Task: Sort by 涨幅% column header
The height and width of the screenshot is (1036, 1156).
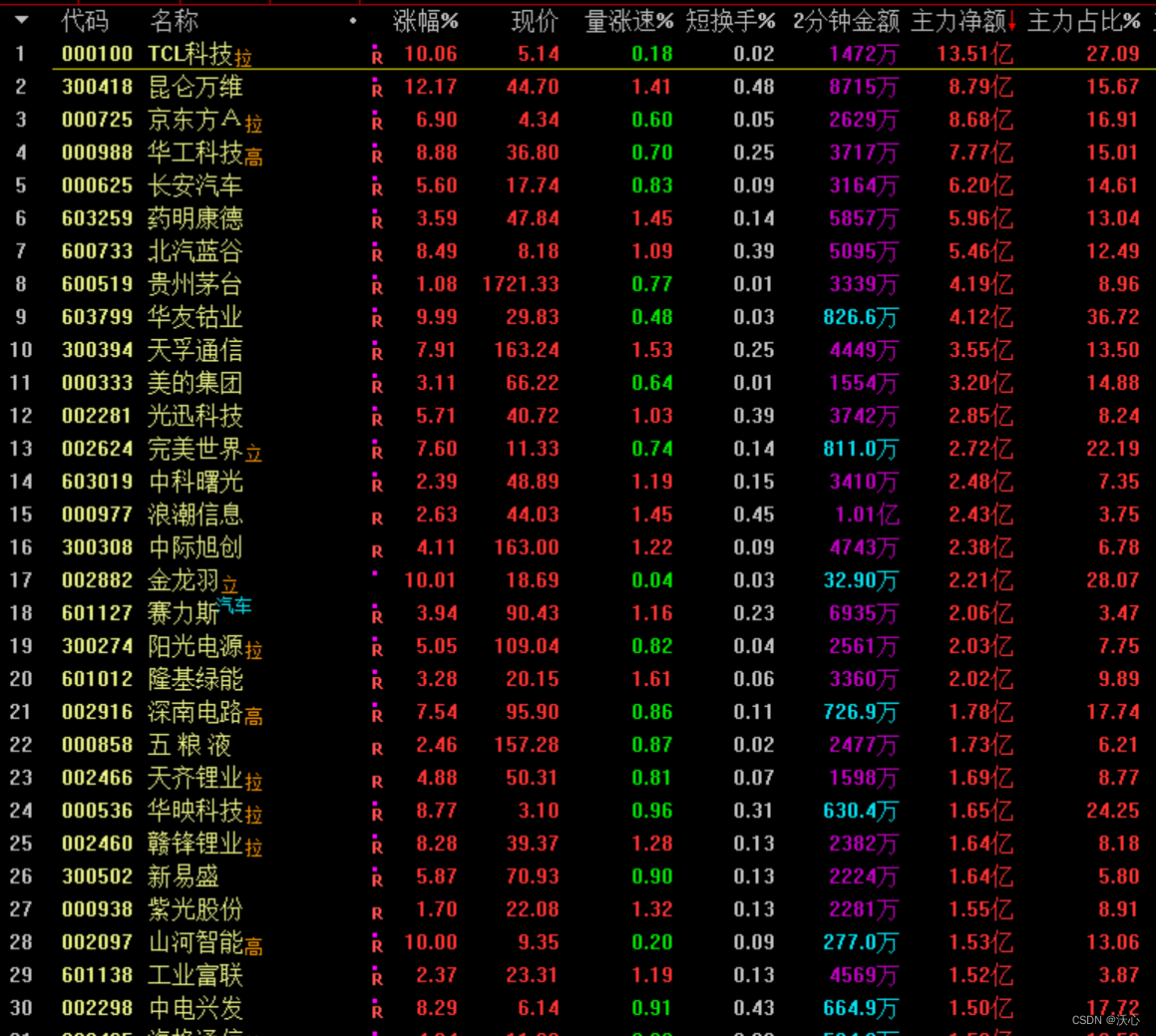Action: 425,21
